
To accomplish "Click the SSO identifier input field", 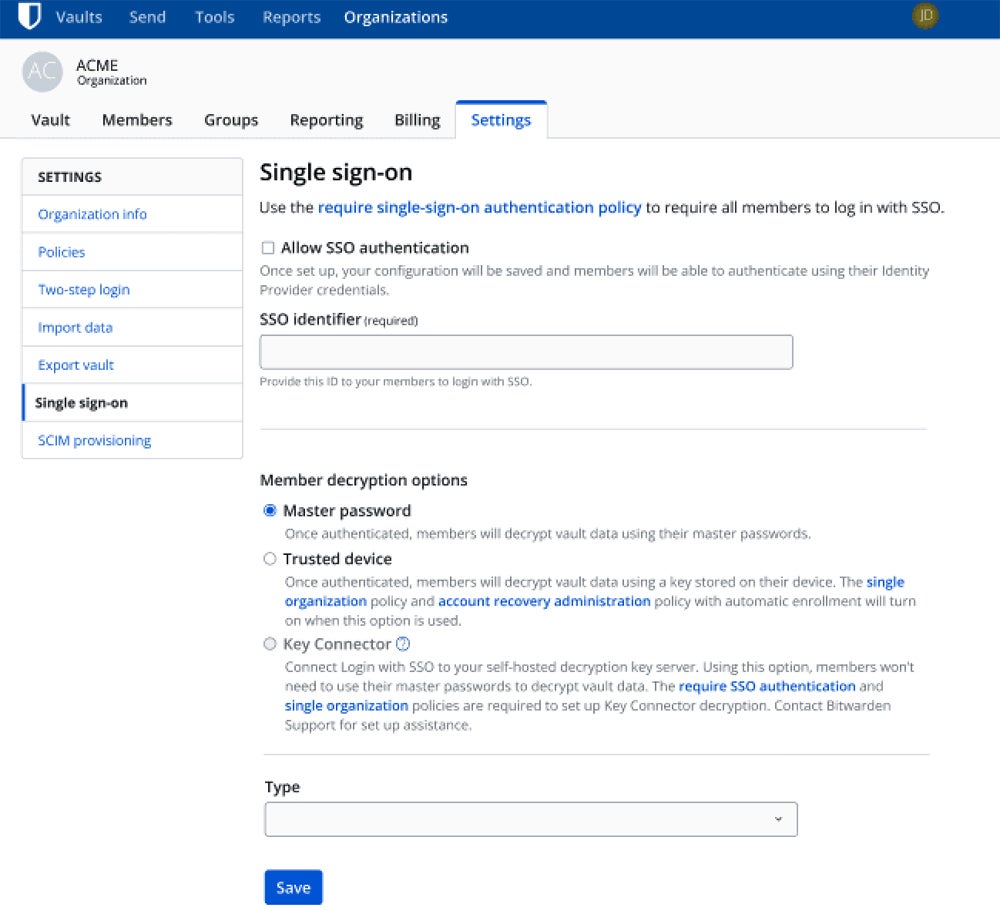I will pyautogui.click(x=526, y=351).
